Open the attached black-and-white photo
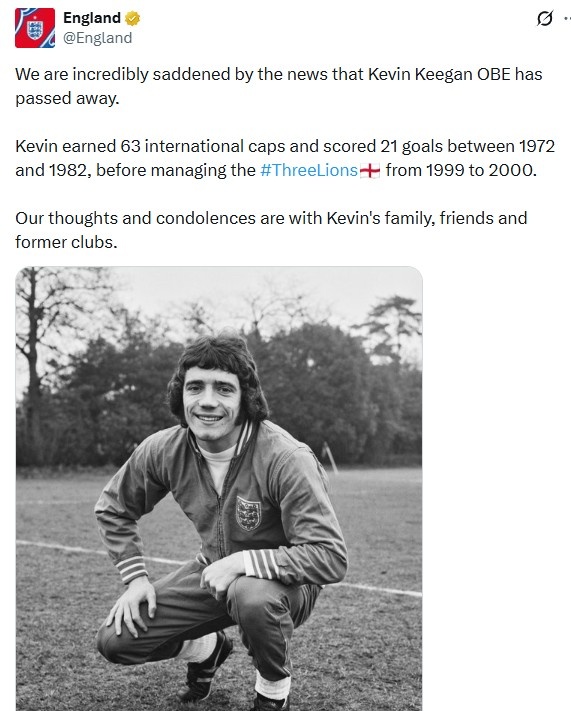The image size is (571, 711). click(219, 488)
